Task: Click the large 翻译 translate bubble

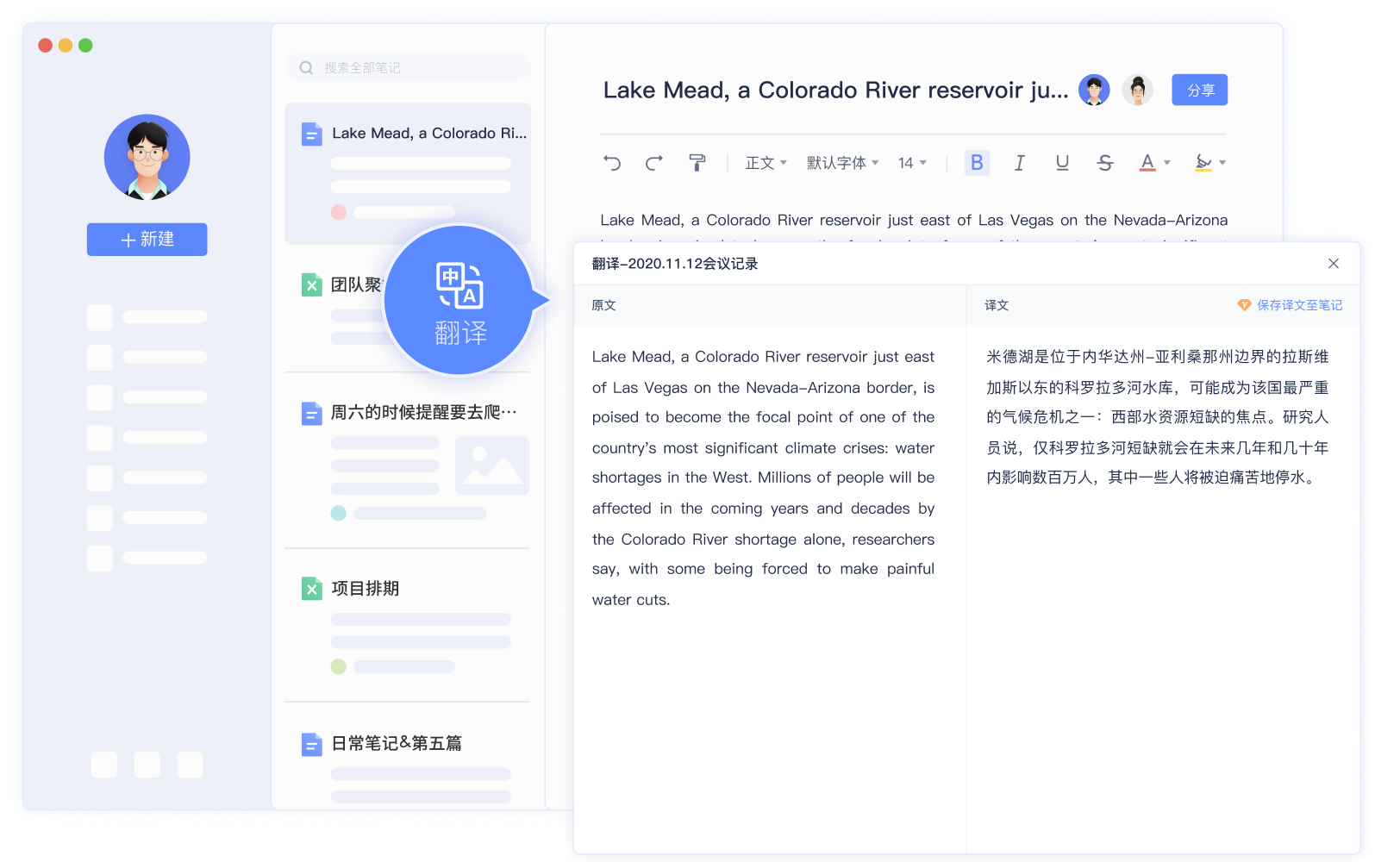Action: pyautogui.click(x=459, y=300)
